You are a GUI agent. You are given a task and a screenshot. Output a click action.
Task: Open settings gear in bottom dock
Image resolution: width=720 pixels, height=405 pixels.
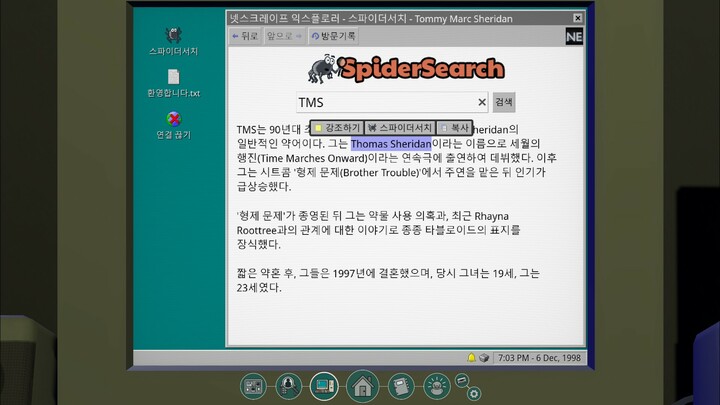pos(474,393)
